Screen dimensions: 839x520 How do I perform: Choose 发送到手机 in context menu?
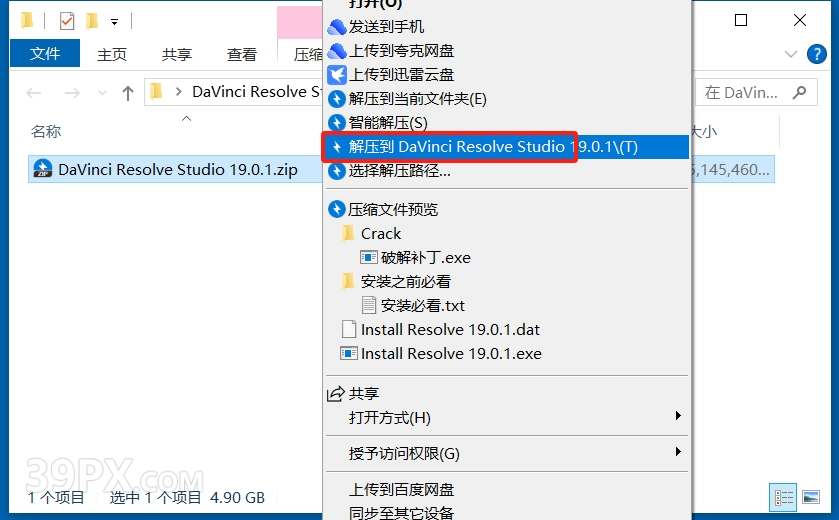pos(386,27)
